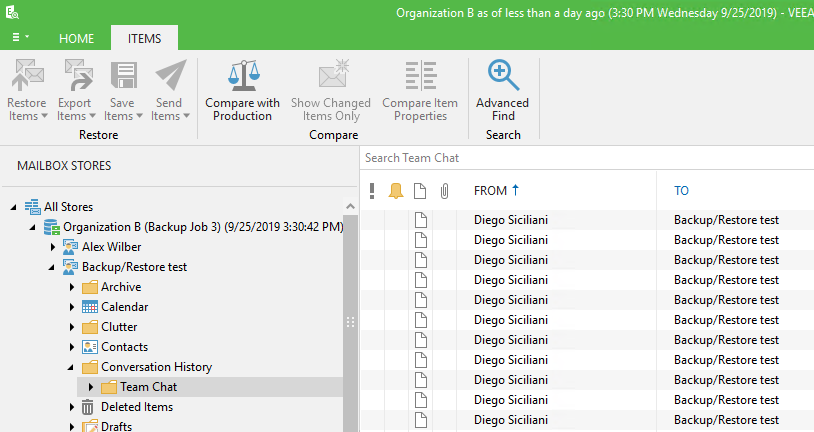The image size is (814, 432).
Task: Select the first Diego Siciliani message row
Action: pyautogui.click(x=587, y=220)
